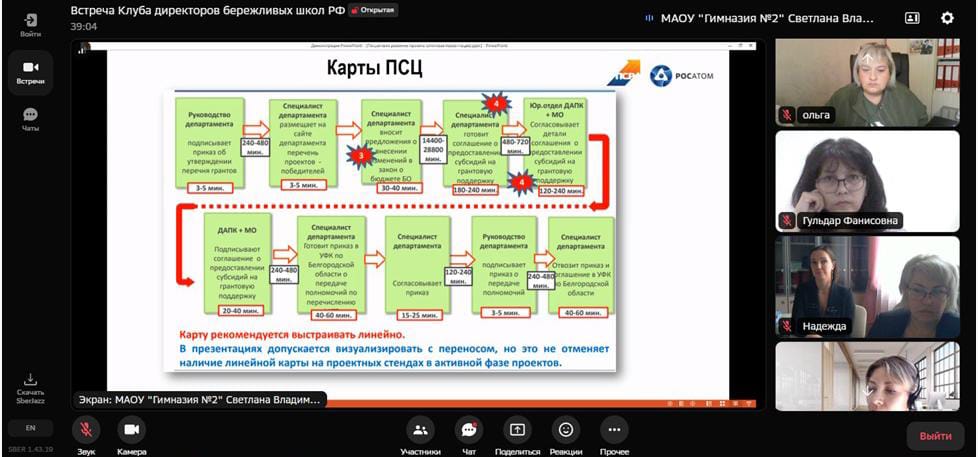Switch to the Чаты section
The height and width of the screenshot is (457, 978).
coord(30,119)
